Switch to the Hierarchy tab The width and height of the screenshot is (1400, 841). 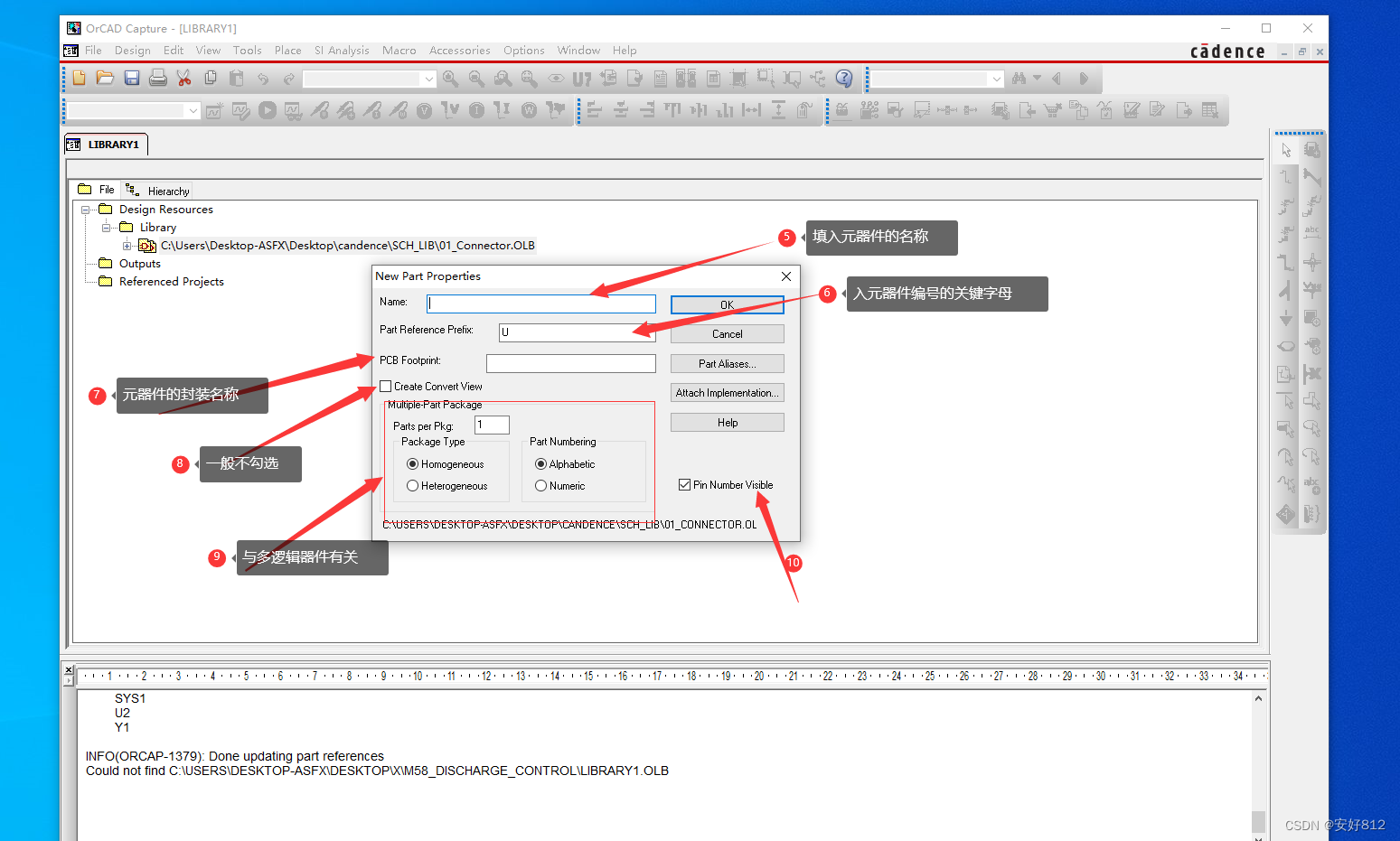point(159,191)
